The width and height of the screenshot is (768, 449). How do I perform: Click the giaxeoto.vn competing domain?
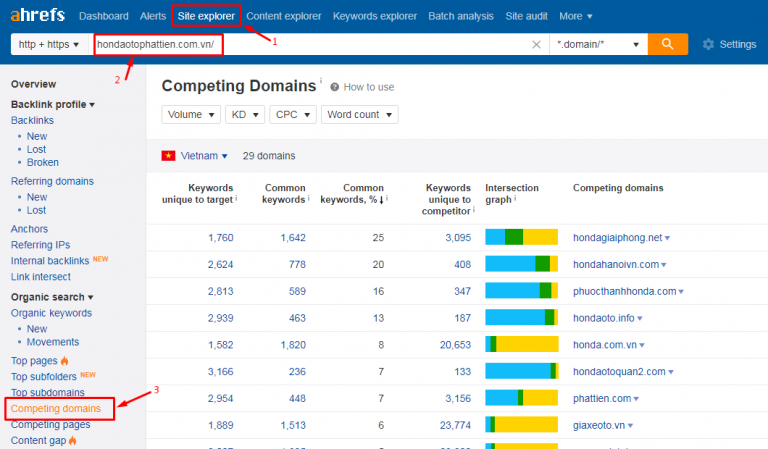tap(599, 425)
